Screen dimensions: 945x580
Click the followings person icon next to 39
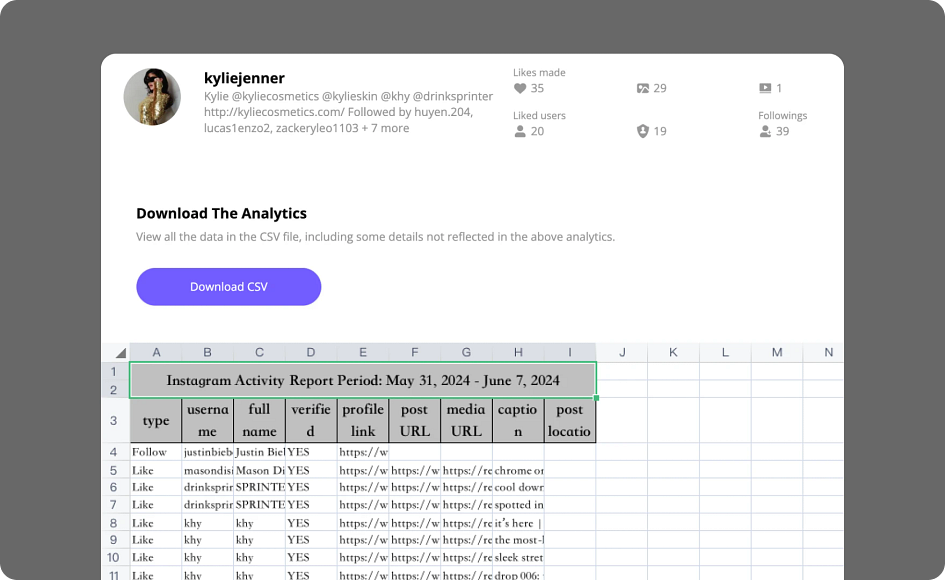point(765,131)
